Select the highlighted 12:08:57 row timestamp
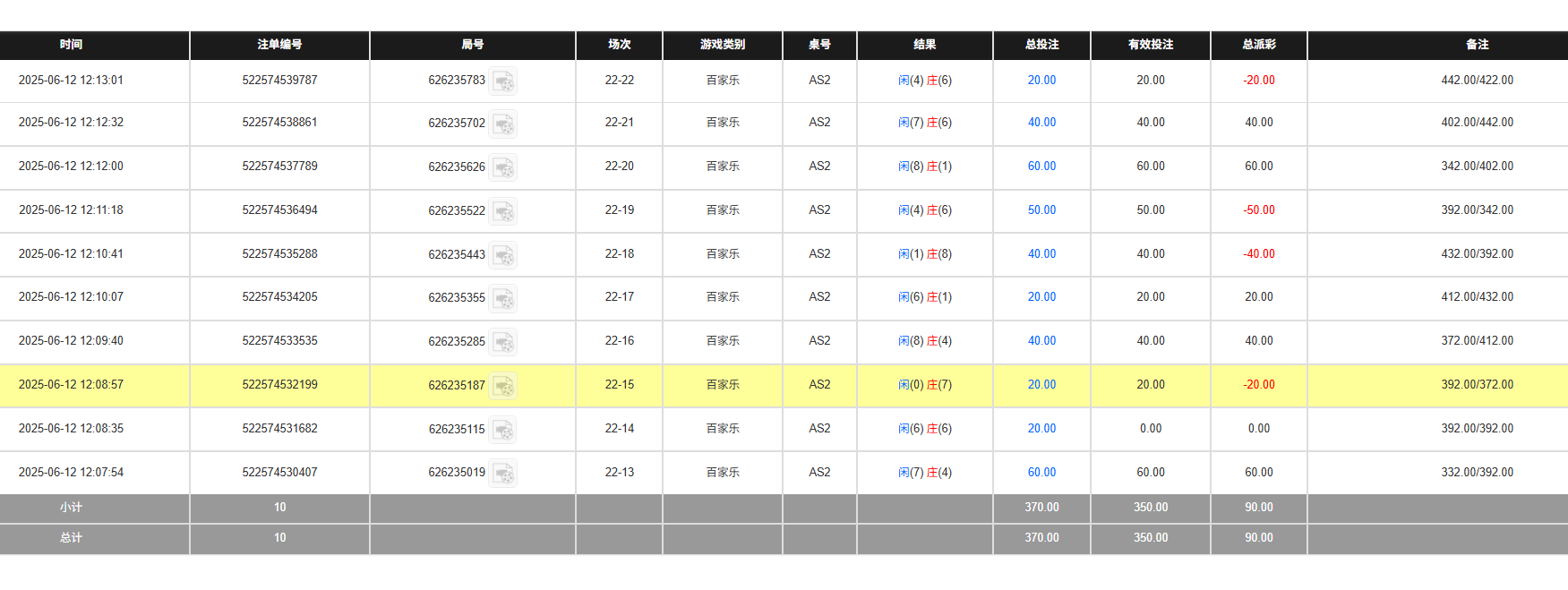Screen dimensions: 1568x590 coord(71,385)
